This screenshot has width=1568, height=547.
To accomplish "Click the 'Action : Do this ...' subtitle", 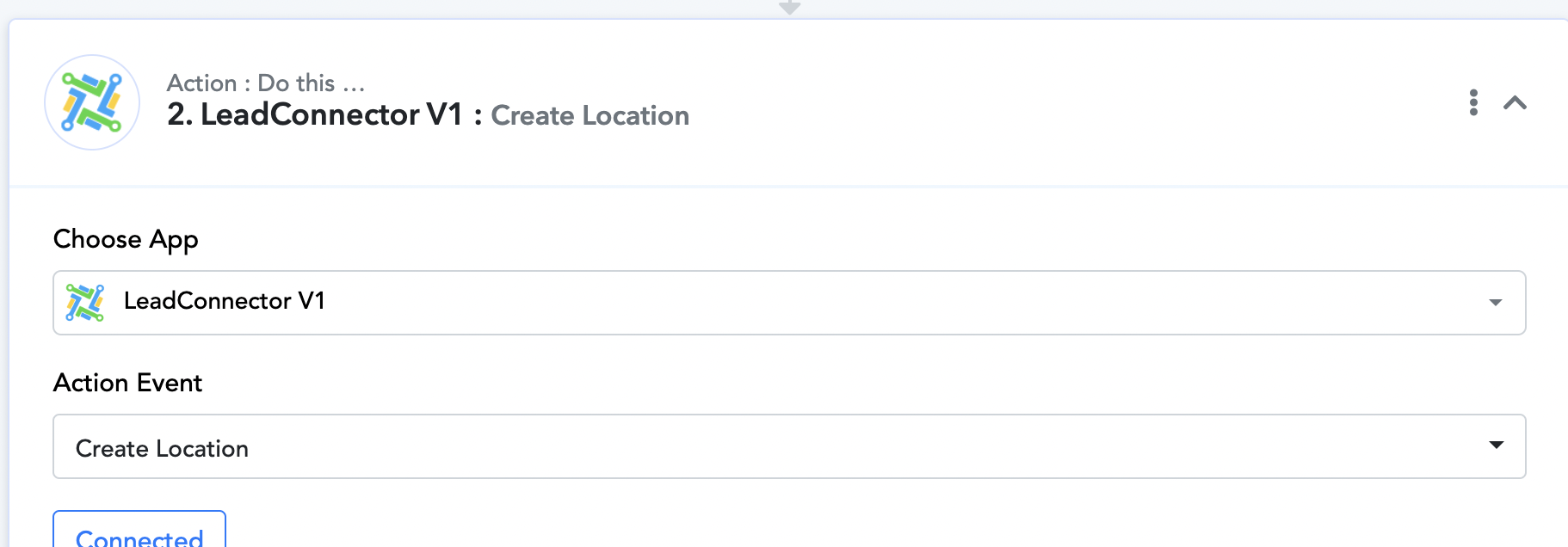I will pos(266,83).
